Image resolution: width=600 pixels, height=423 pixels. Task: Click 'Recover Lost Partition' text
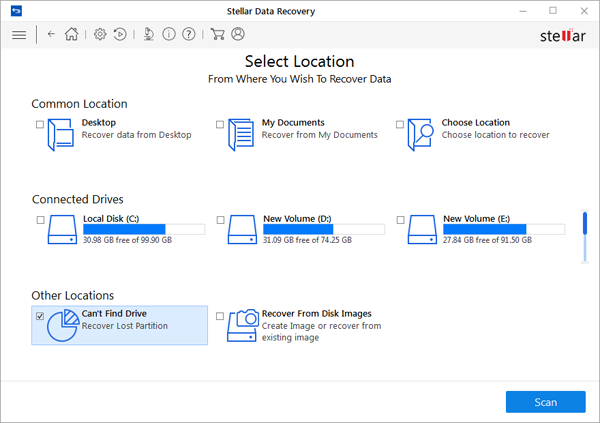125,326
